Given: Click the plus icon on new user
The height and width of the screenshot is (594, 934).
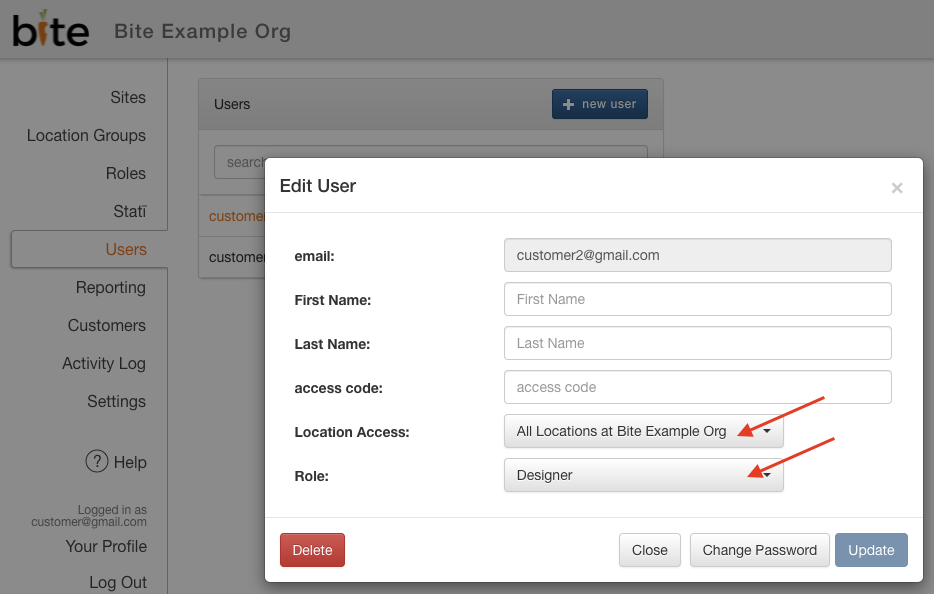Looking at the screenshot, I should click(x=568, y=104).
